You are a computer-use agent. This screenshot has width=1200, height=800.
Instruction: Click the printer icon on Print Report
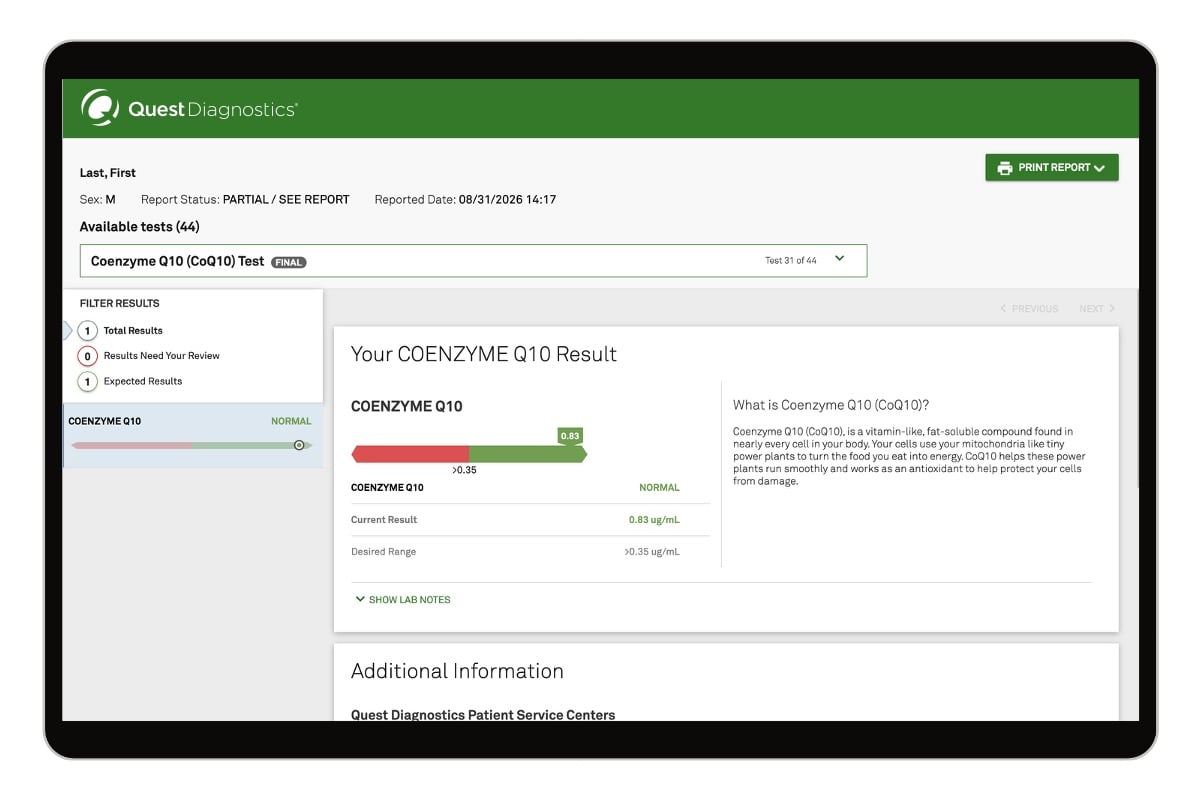1004,168
